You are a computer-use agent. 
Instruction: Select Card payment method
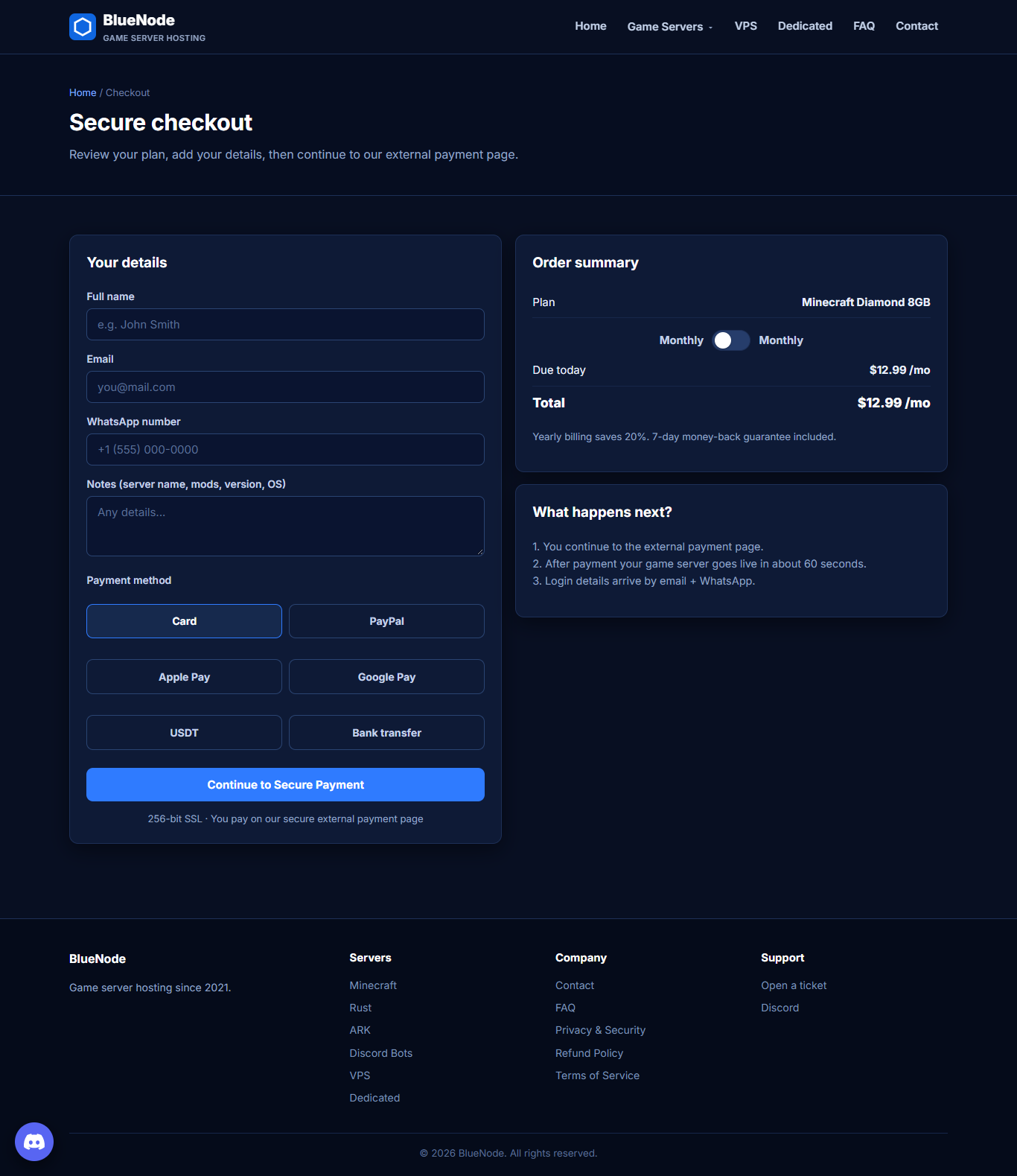click(x=184, y=621)
